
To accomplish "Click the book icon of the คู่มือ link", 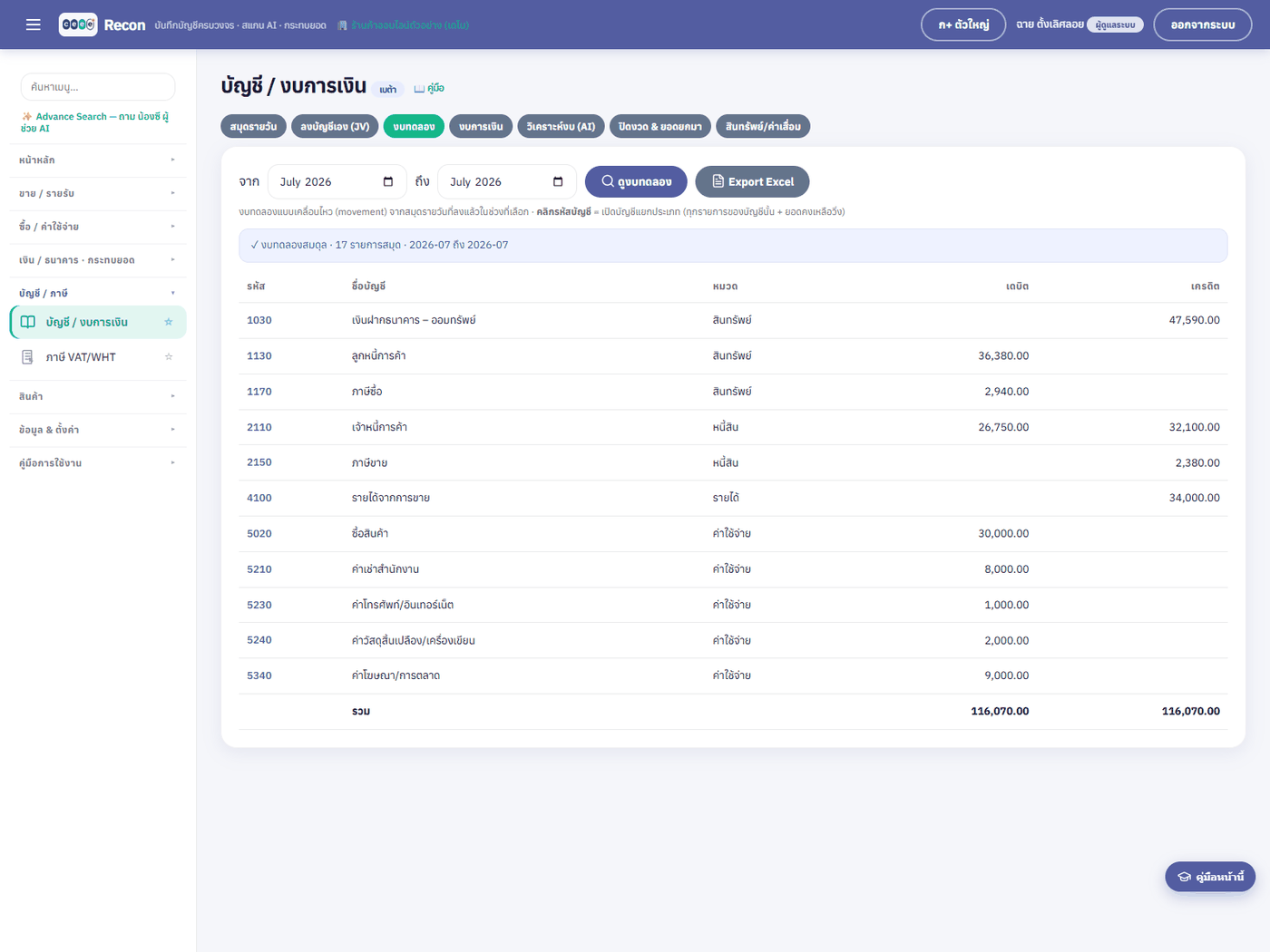I will (419, 89).
